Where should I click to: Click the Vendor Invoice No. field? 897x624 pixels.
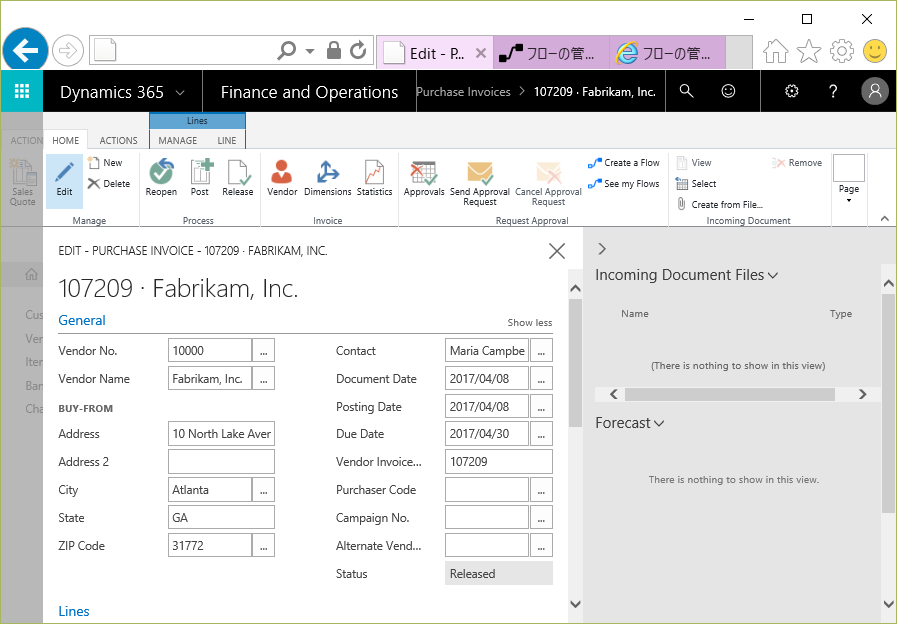499,462
